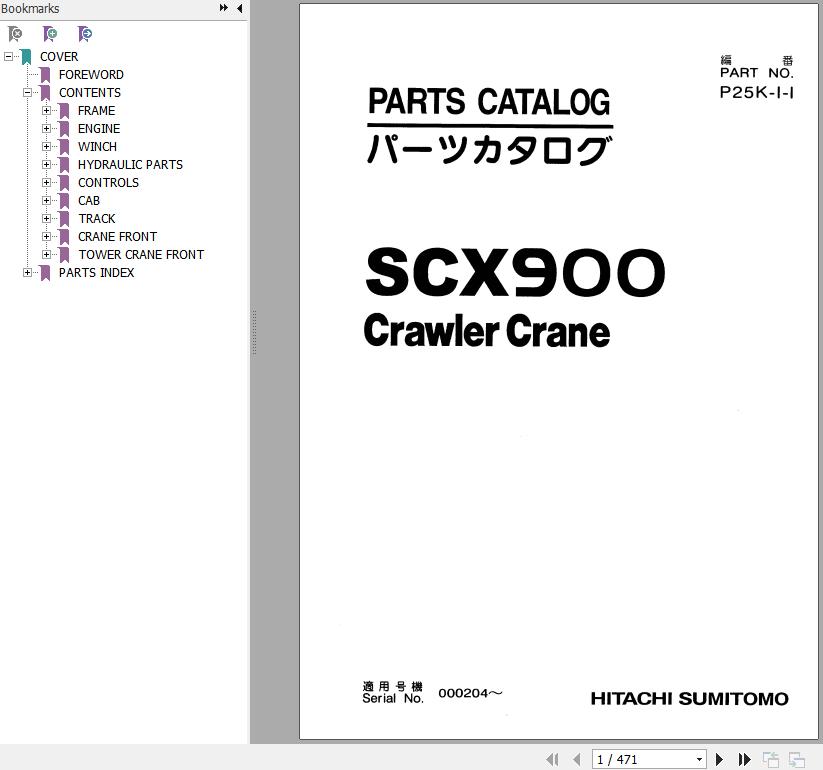Click serial number 000204~ text
Screen dimensions: 823x770
point(470,693)
